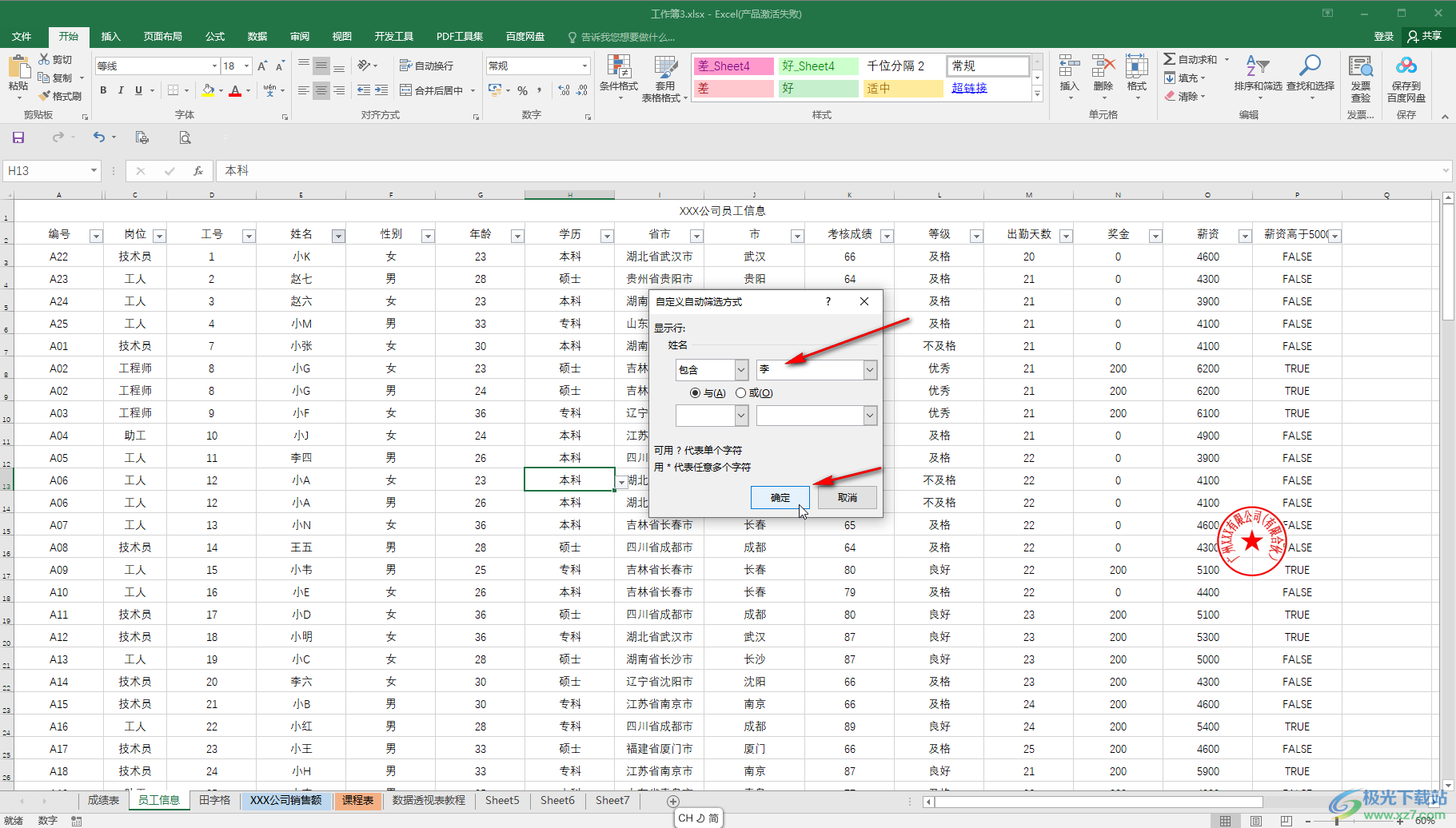Image resolution: width=1456 pixels, height=828 pixels.
Task: Toggle bold formatting button
Action: tap(103, 91)
